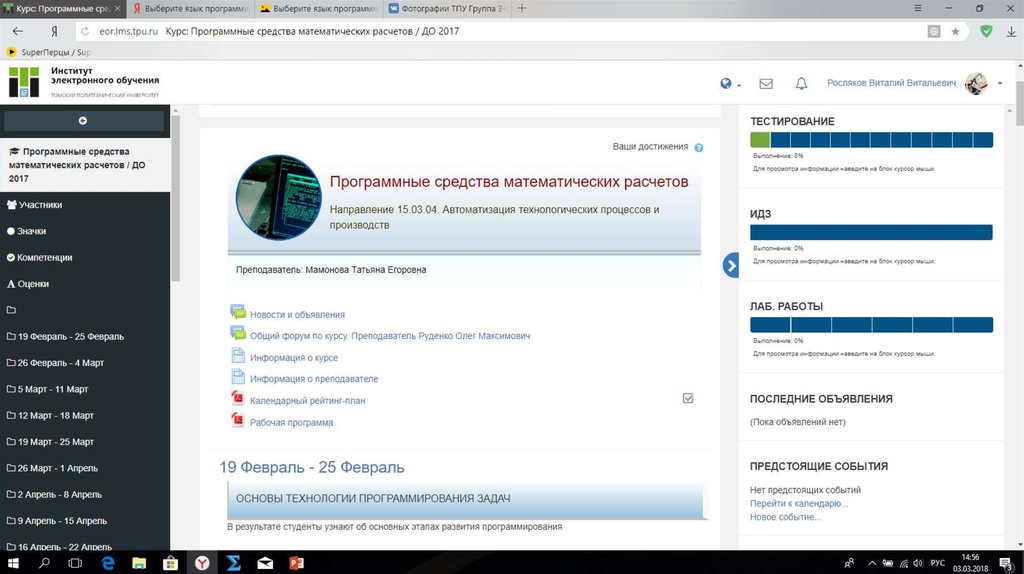Open the Информация о преподавателе link
The height and width of the screenshot is (574, 1024).
click(x=313, y=379)
